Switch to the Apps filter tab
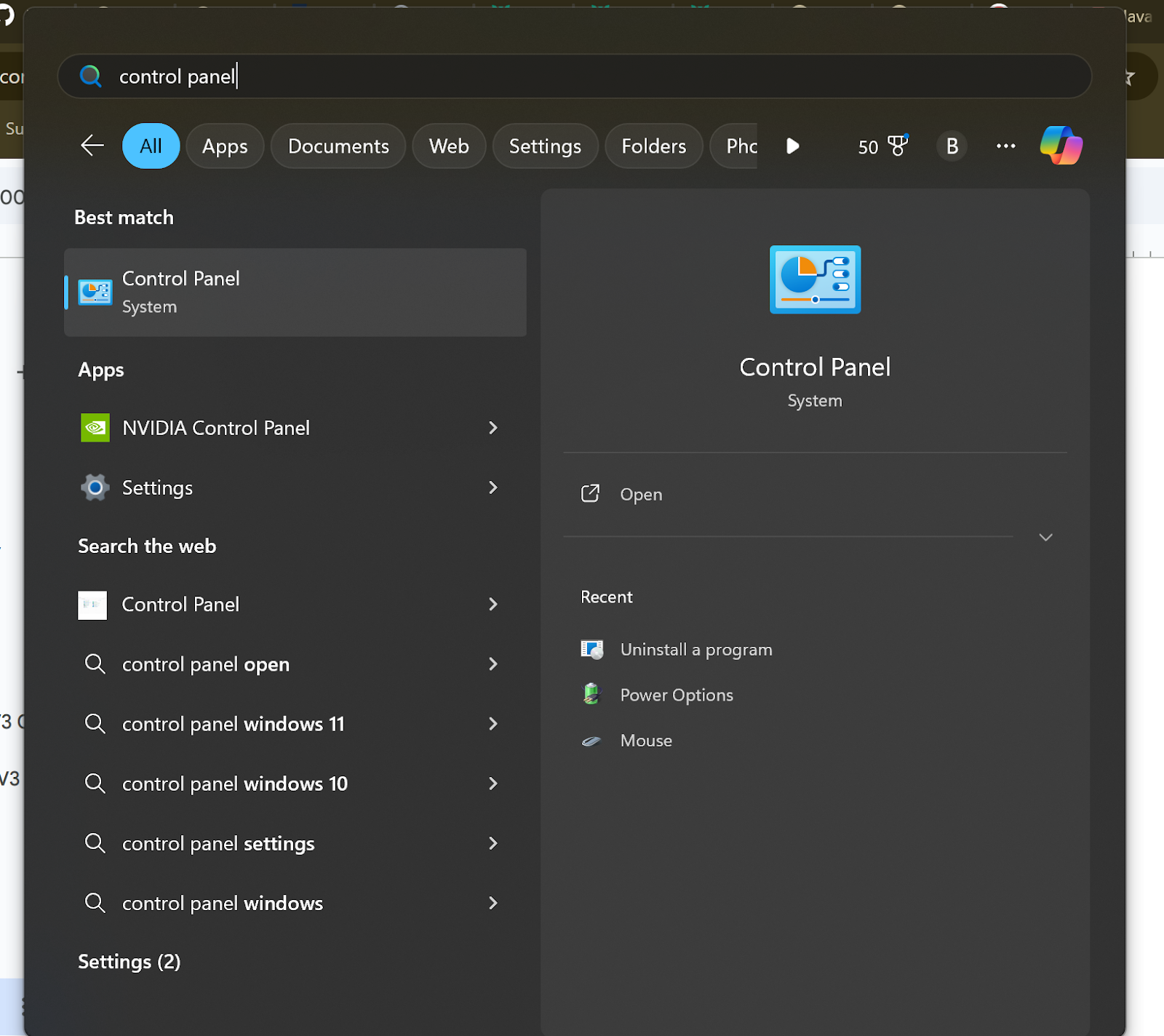 [x=225, y=146]
